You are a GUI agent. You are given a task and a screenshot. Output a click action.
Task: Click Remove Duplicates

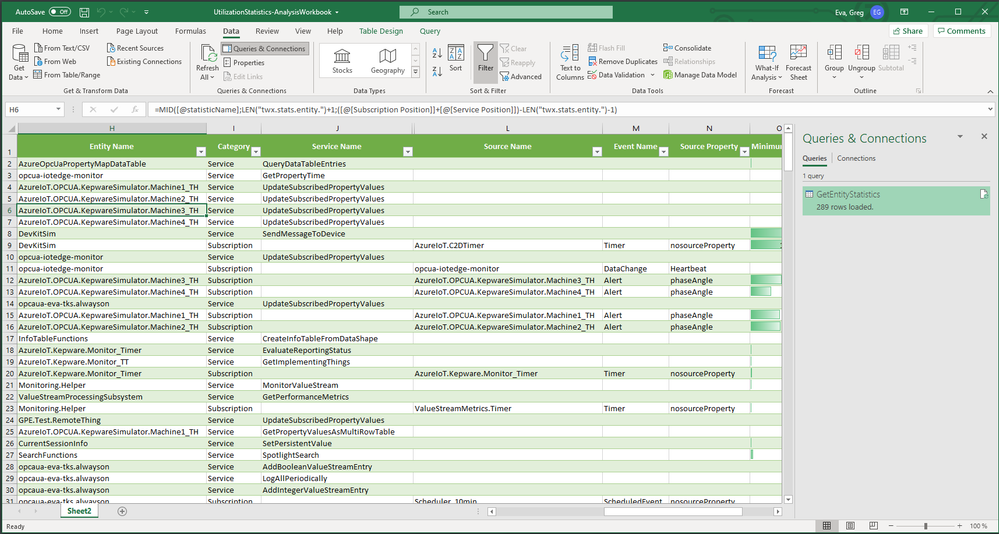click(622, 61)
